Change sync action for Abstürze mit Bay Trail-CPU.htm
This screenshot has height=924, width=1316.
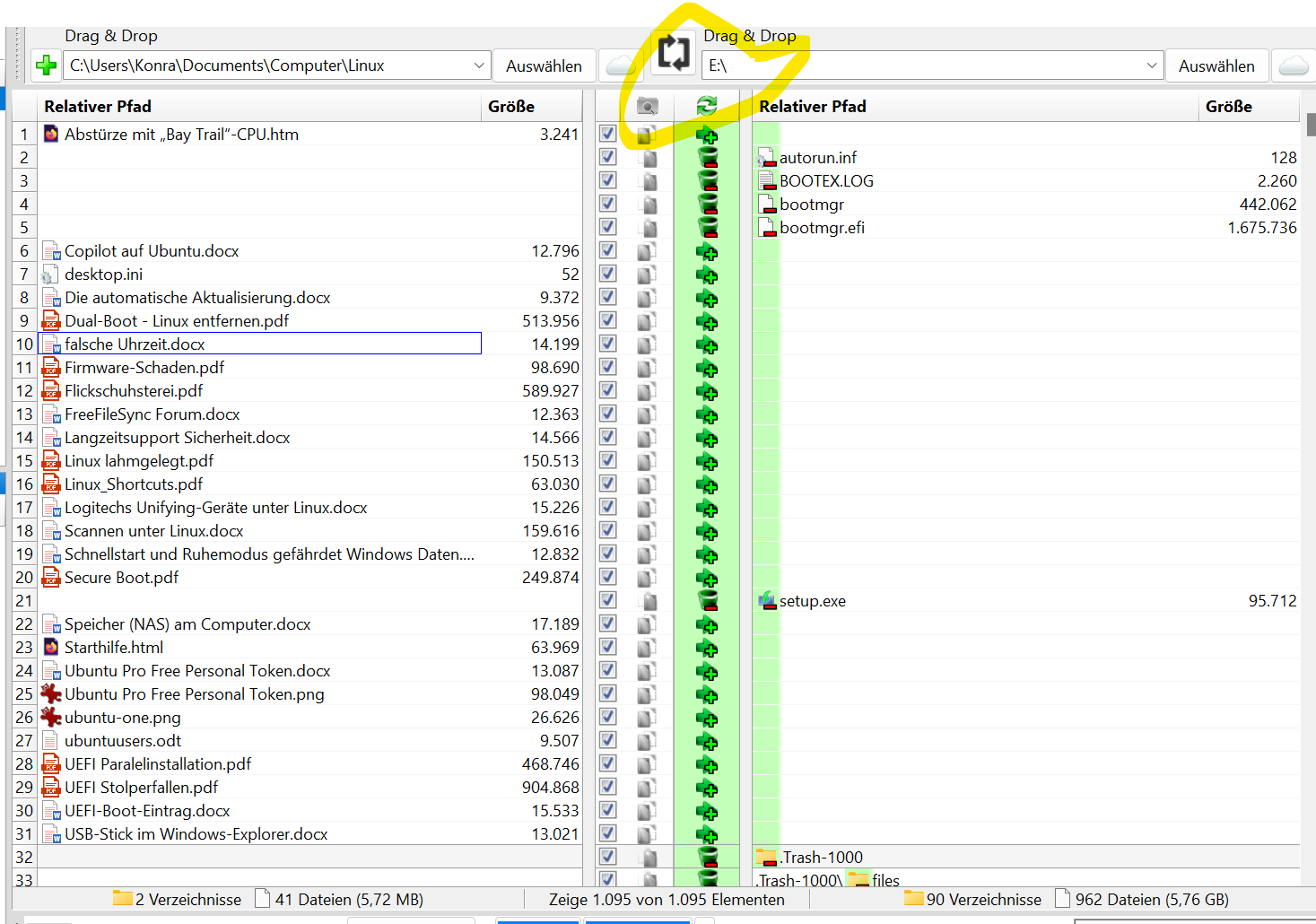tap(707, 135)
